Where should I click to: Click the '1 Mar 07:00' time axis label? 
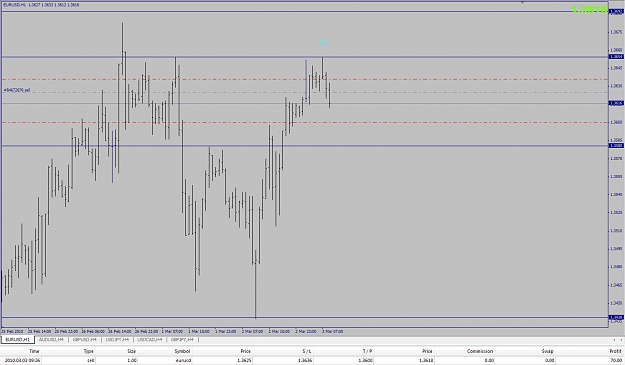click(173, 331)
